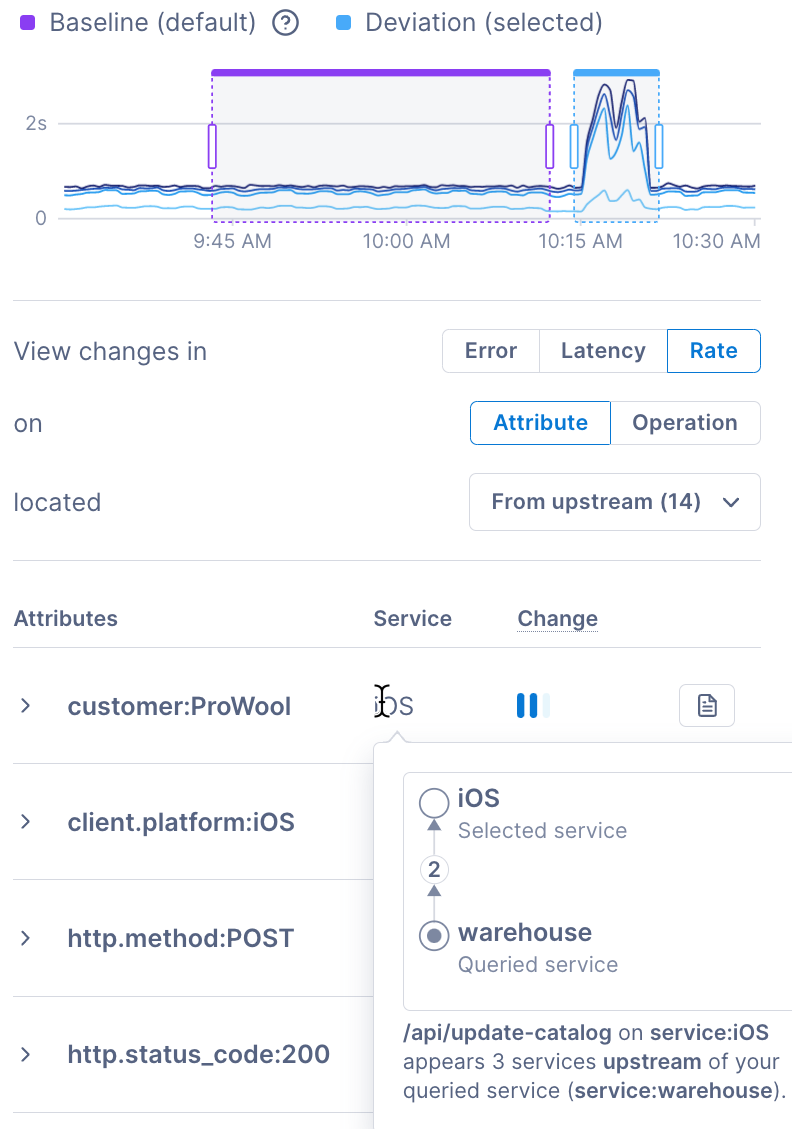The height and width of the screenshot is (1129, 792).
Task: Click the blue Deviation legend square
Action: pos(344,22)
